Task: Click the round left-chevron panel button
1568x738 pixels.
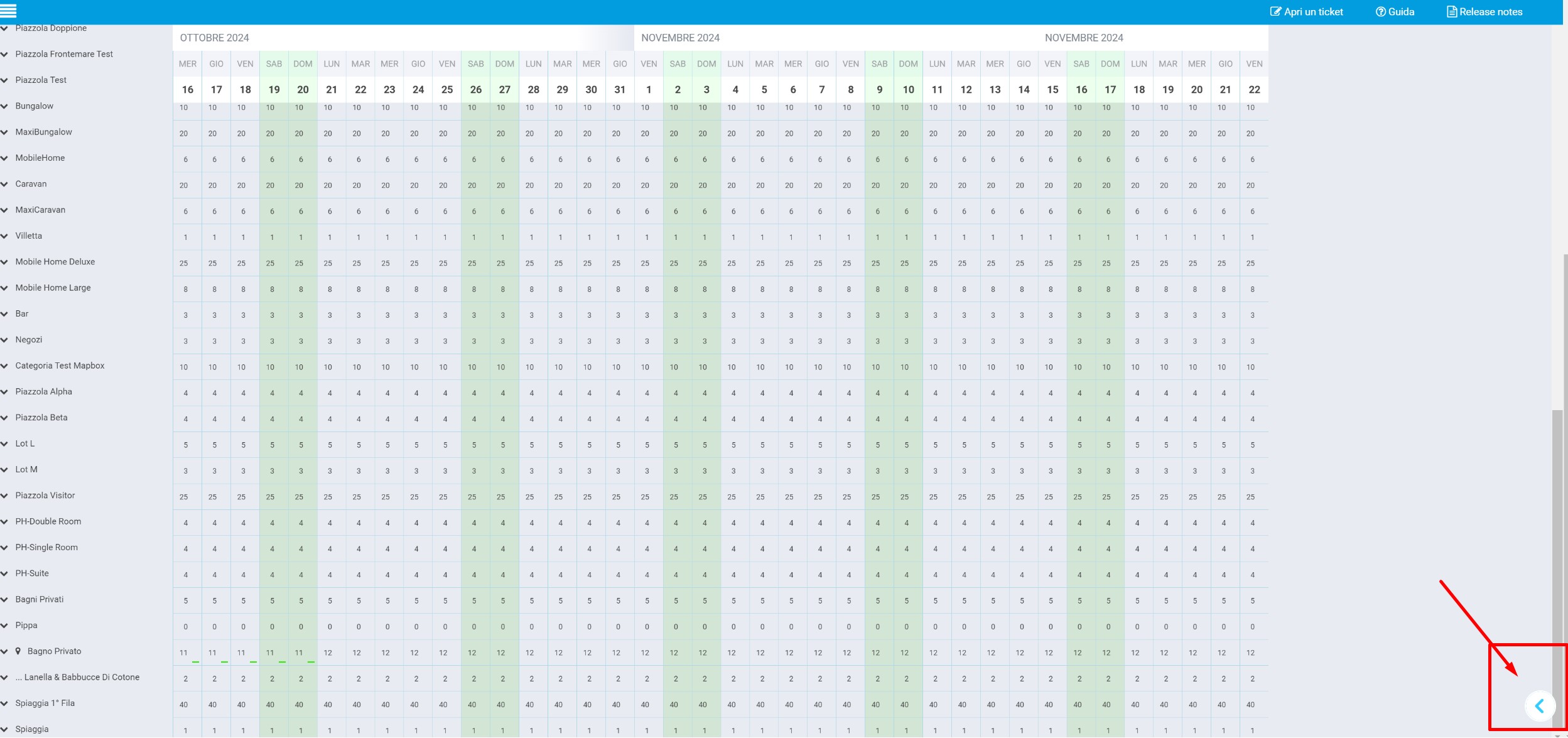Action: tap(1539, 706)
